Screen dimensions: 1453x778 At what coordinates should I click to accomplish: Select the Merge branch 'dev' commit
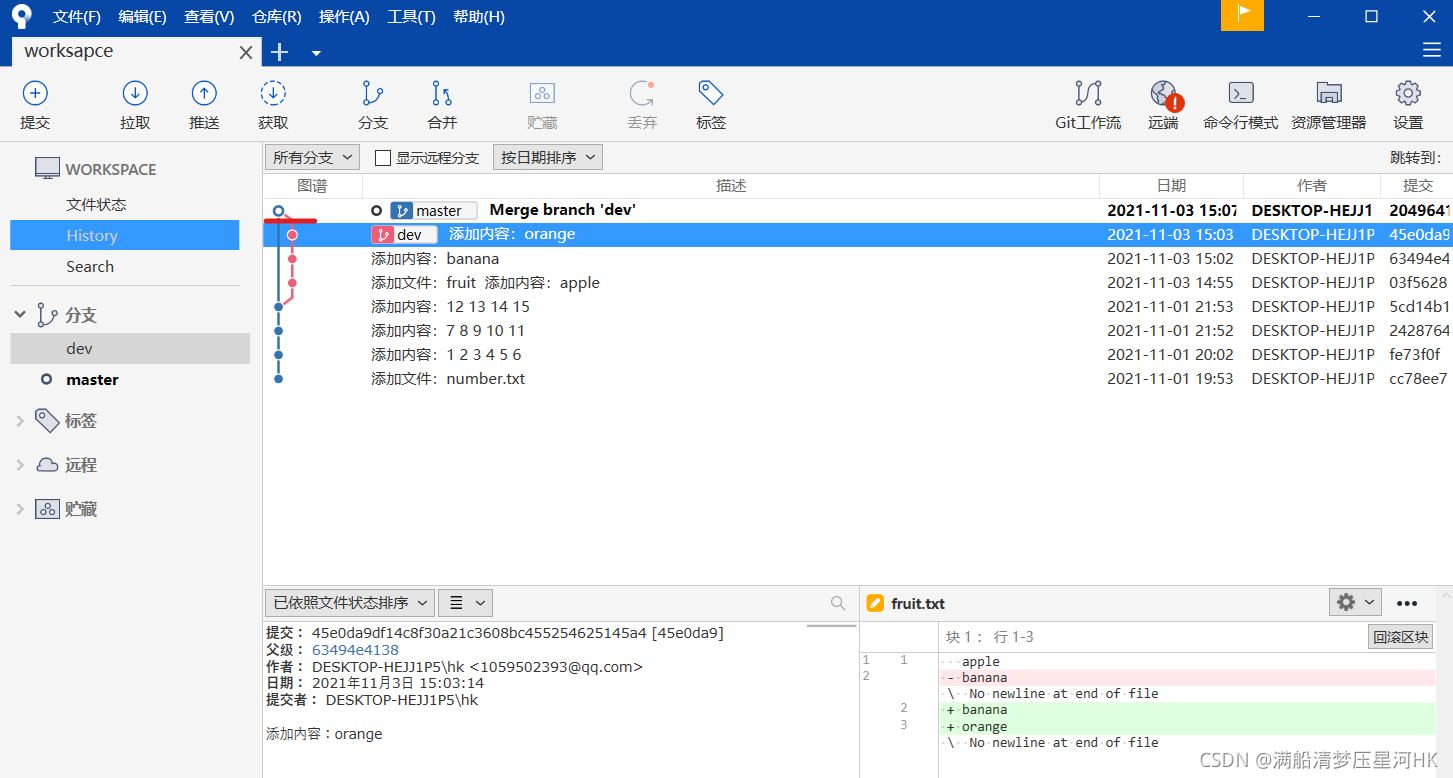click(858, 210)
